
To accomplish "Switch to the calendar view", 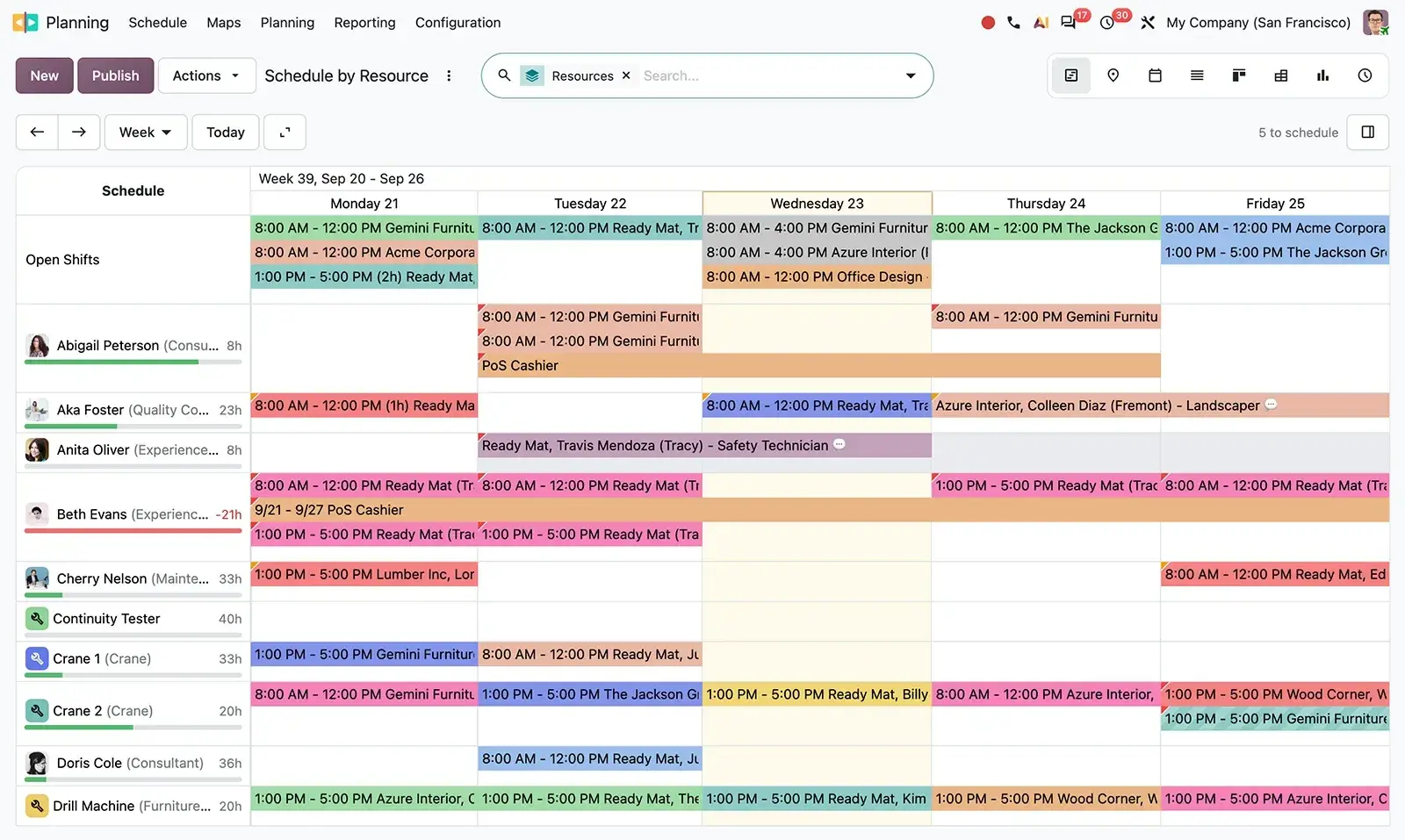I will point(1155,75).
